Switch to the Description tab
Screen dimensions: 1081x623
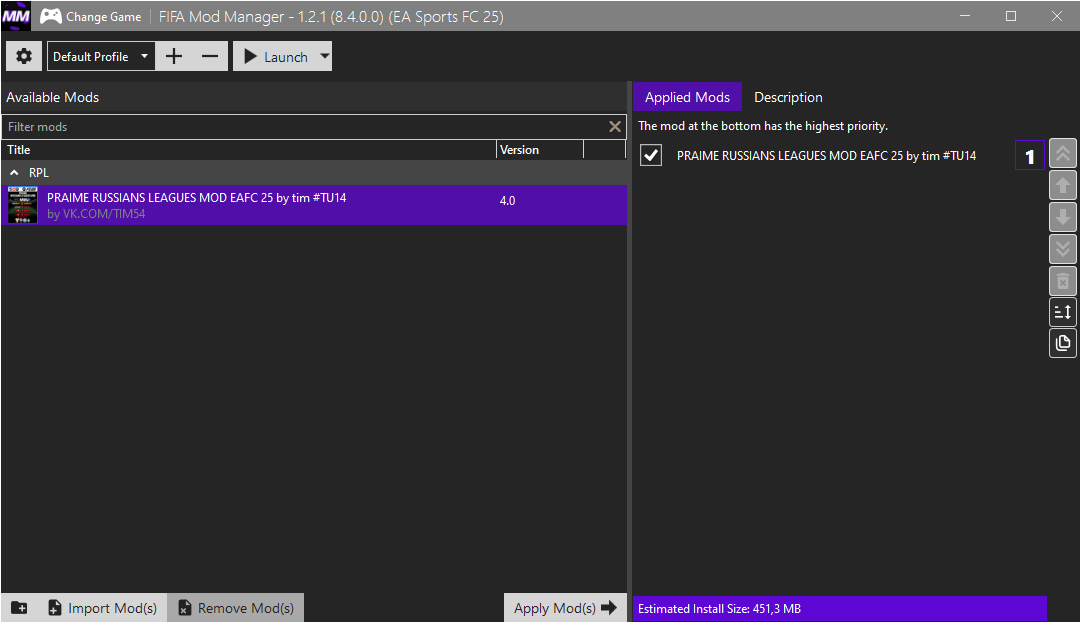[788, 97]
